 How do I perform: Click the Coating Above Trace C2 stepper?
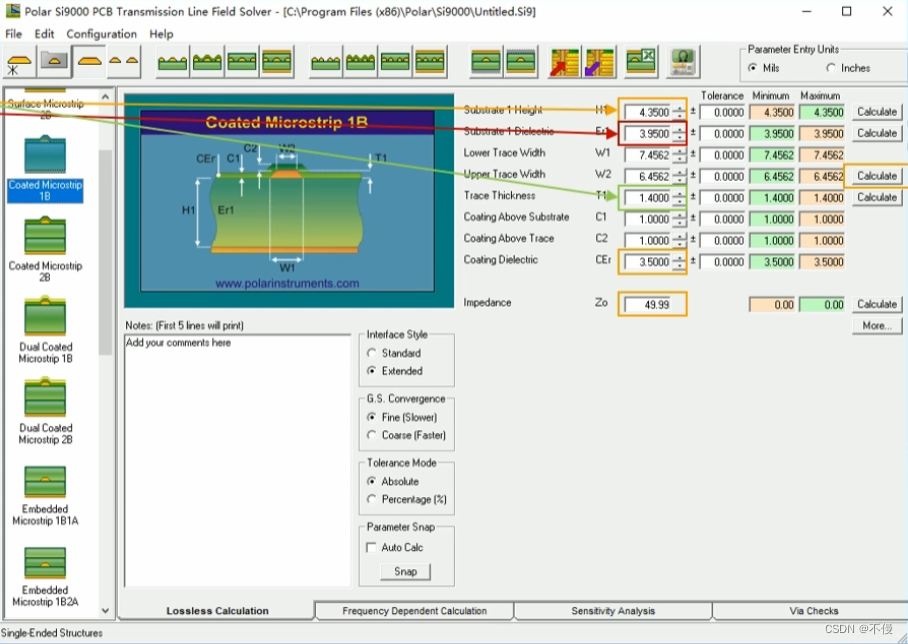point(679,240)
